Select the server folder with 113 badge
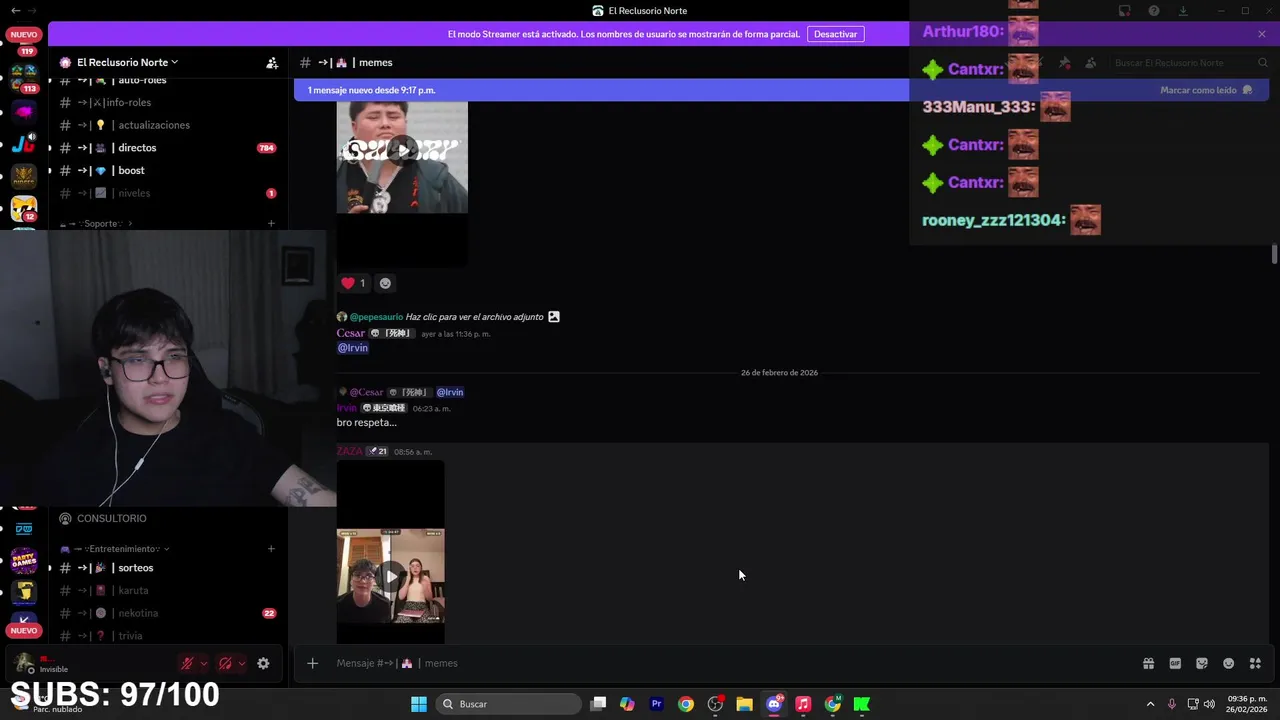Screen dimensions: 1280x720 pos(24,78)
